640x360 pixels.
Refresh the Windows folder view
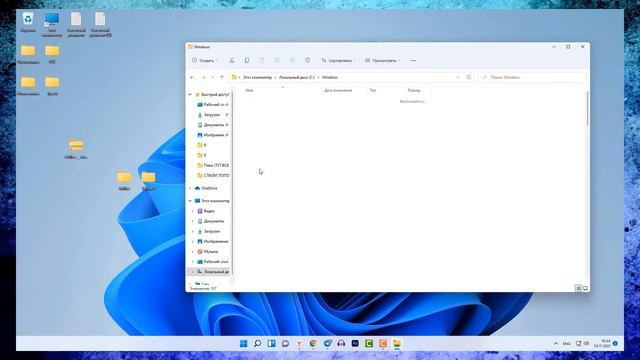point(469,77)
